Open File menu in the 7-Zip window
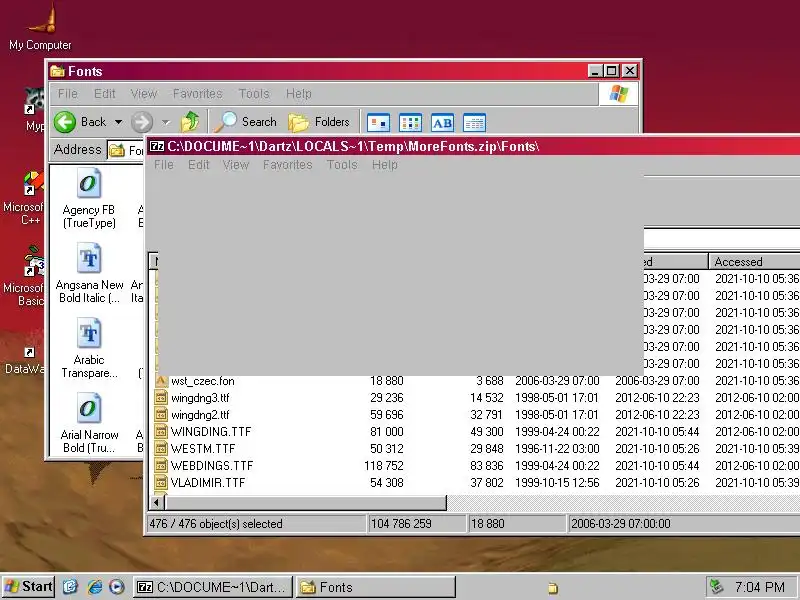Screen dimensions: 800x600 point(164,165)
